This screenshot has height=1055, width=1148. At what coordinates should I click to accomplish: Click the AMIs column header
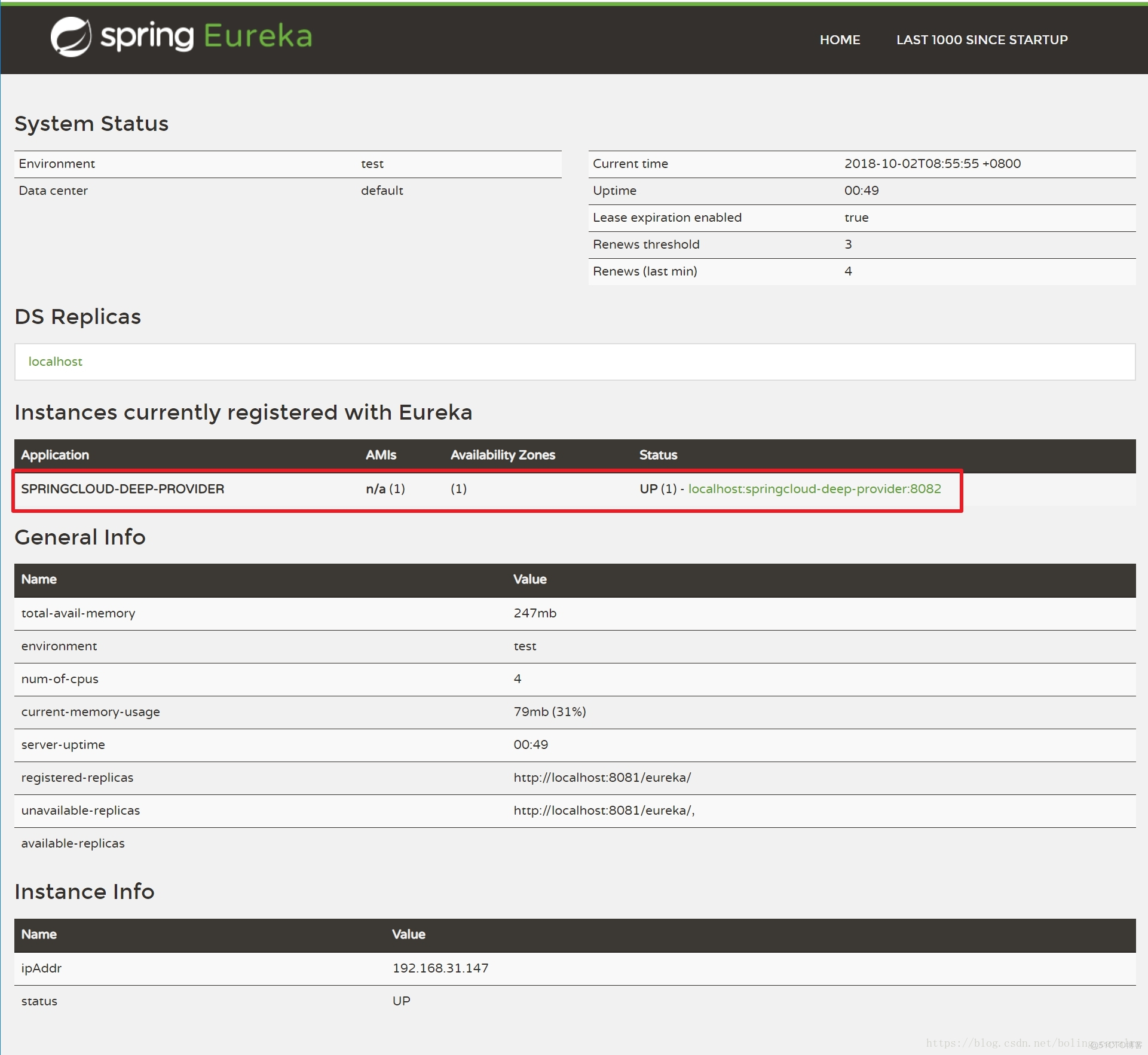click(x=381, y=455)
